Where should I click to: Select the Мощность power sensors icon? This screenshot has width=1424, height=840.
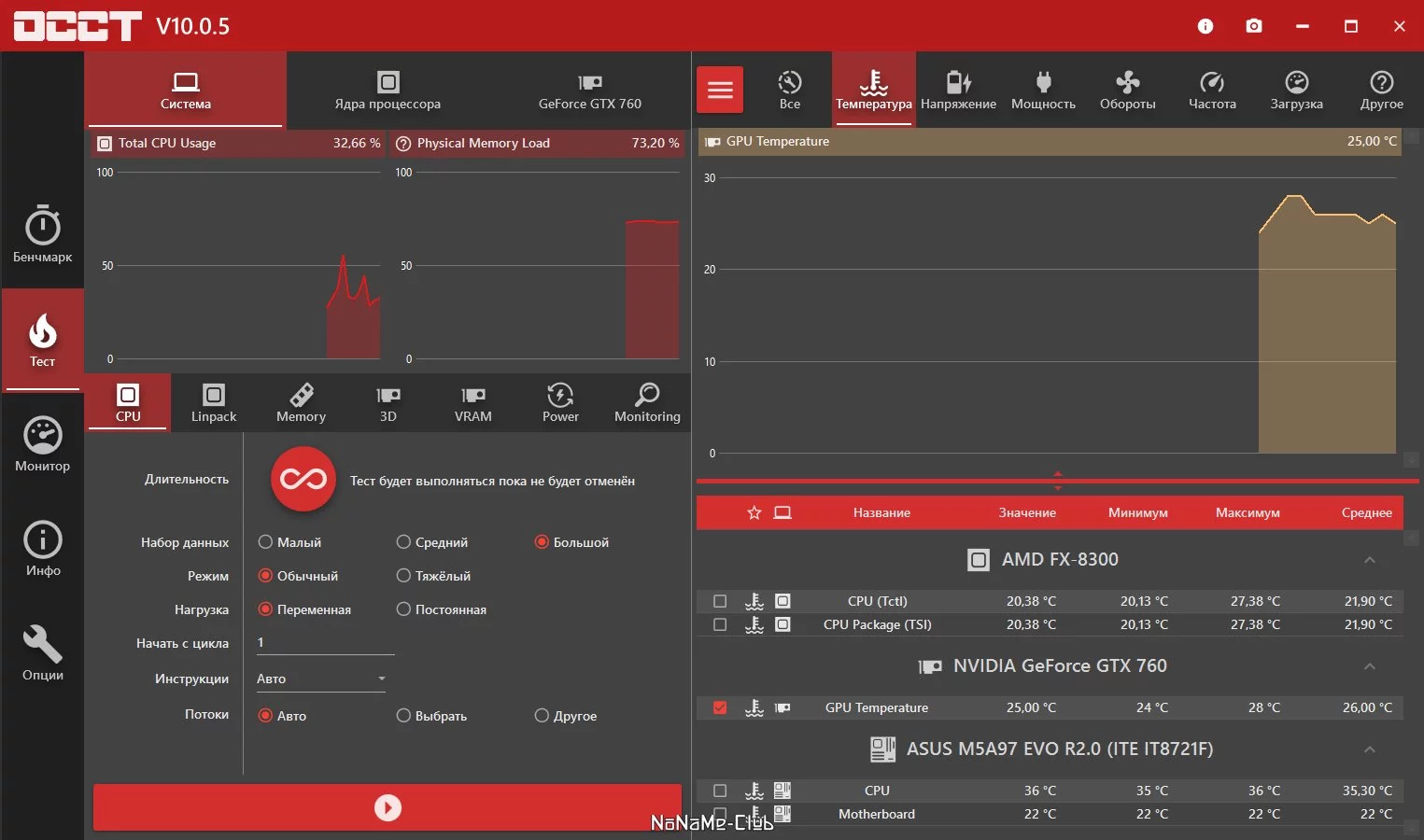tap(1043, 90)
